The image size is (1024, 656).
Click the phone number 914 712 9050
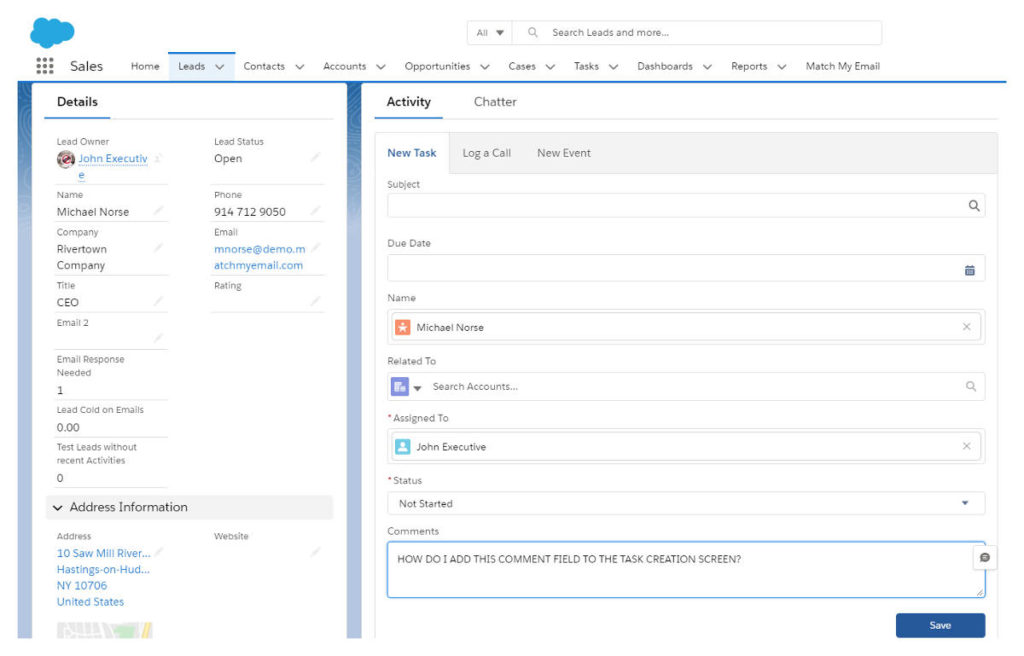point(249,212)
